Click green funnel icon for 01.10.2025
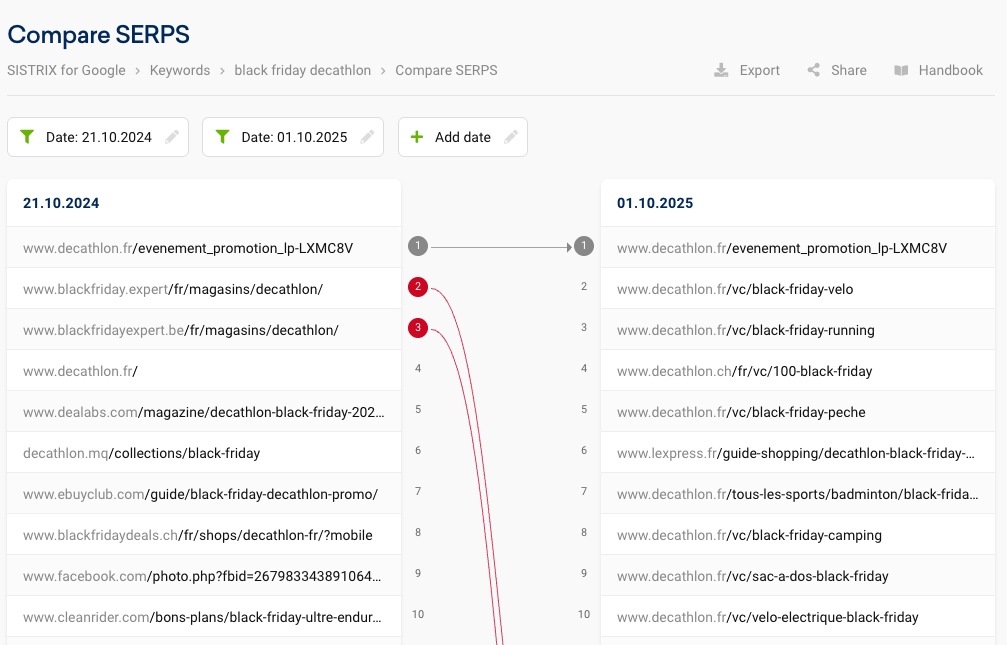1007x645 pixels. tap(223, 137)
